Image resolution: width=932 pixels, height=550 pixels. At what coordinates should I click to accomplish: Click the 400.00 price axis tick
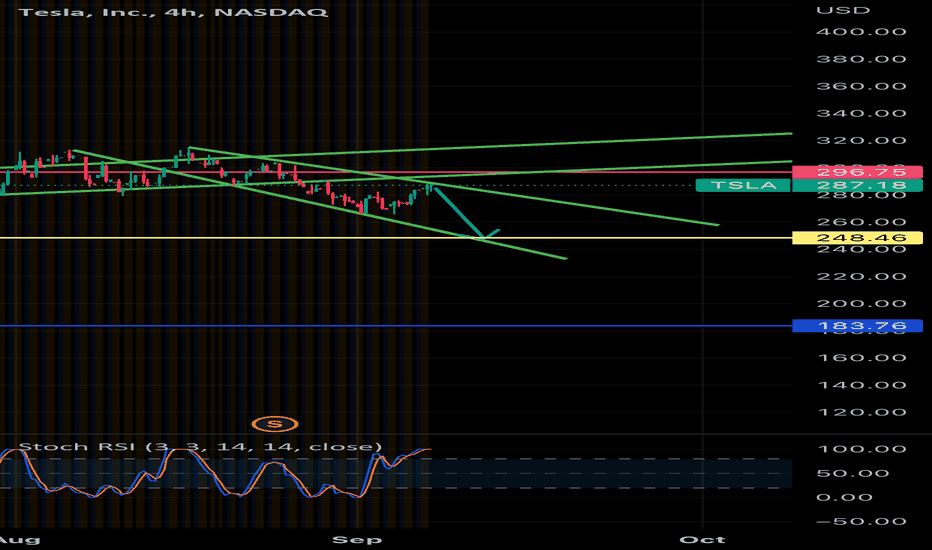tap(861, 32)
